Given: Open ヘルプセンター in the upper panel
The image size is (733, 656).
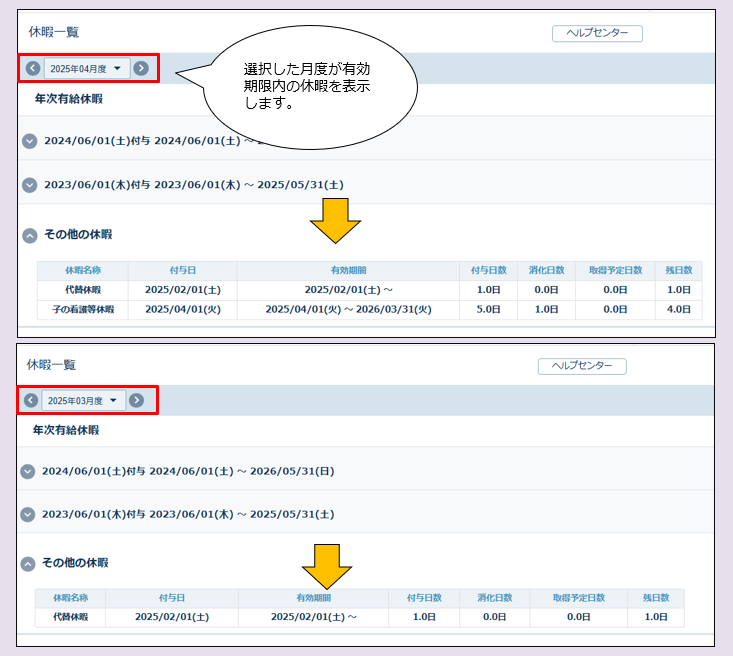Looking at the screenshot, I should coord(597,33).
